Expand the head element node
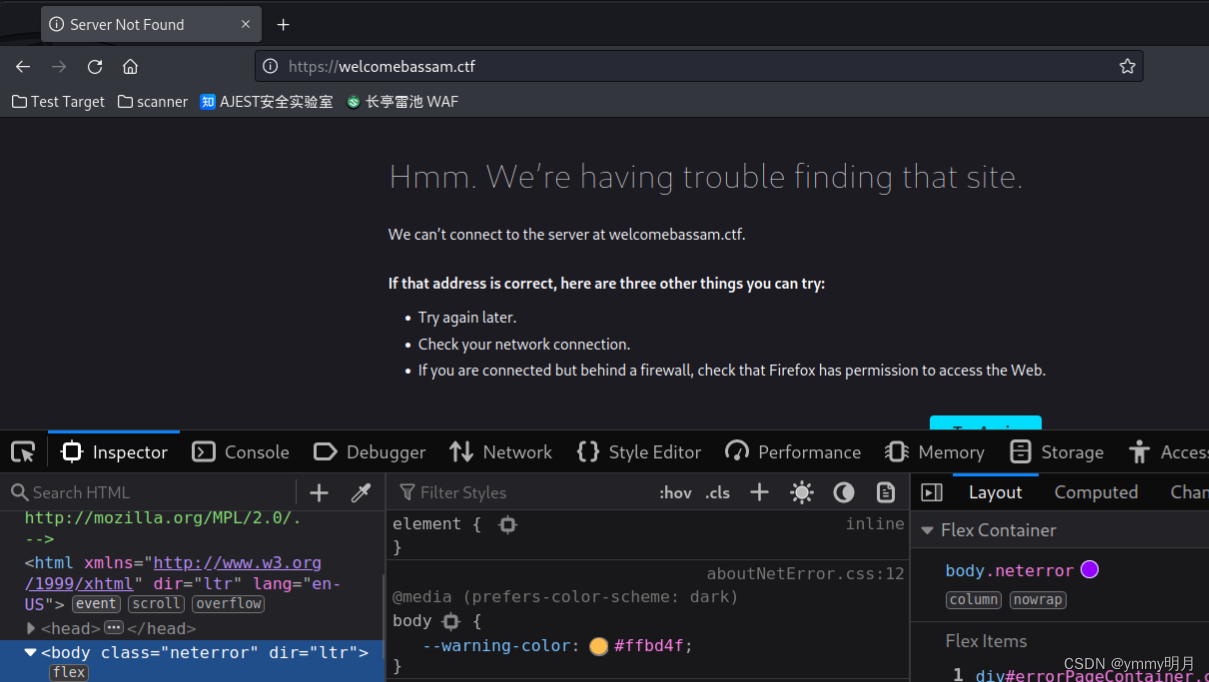The width and height of the screenshot is (1209, 682). (31, 628)
